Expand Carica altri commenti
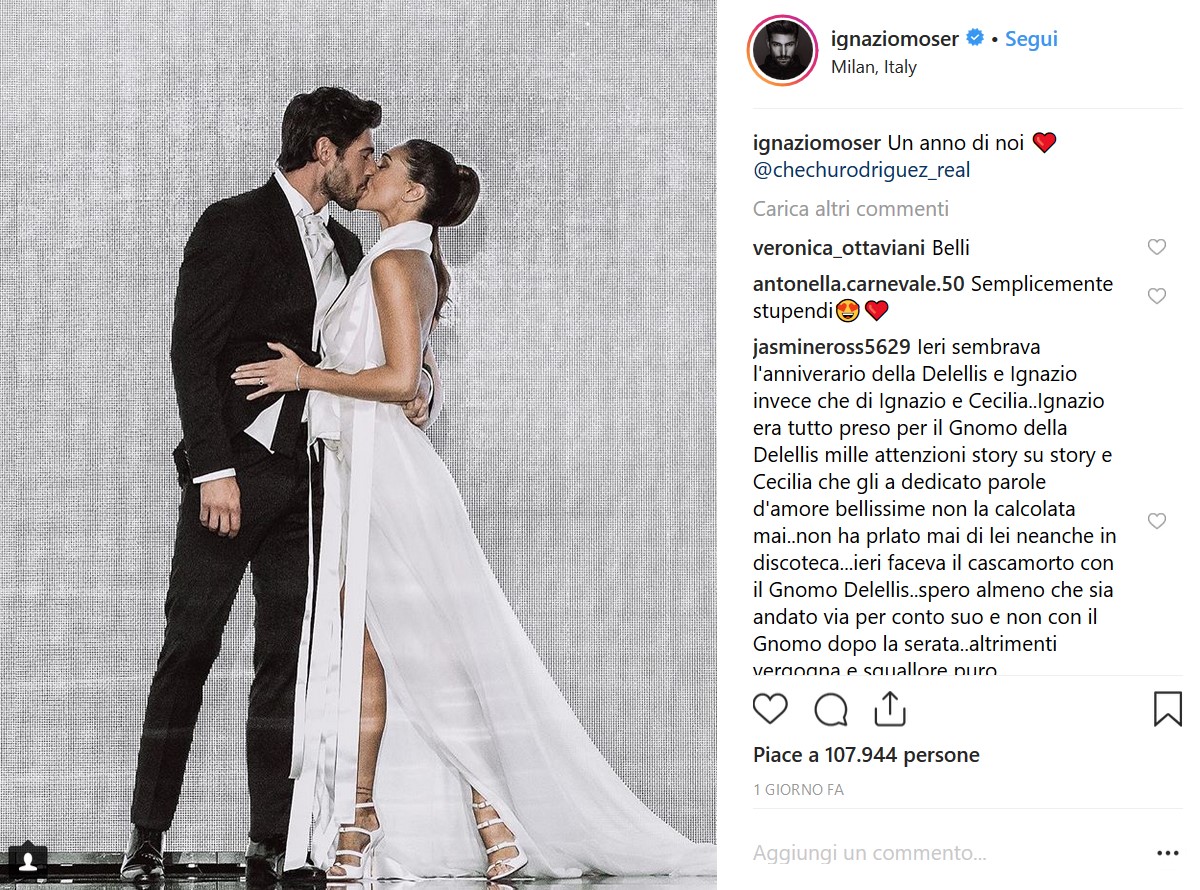Image resolution: width=1200 pixels, height=890 pixels. [851, 209]
